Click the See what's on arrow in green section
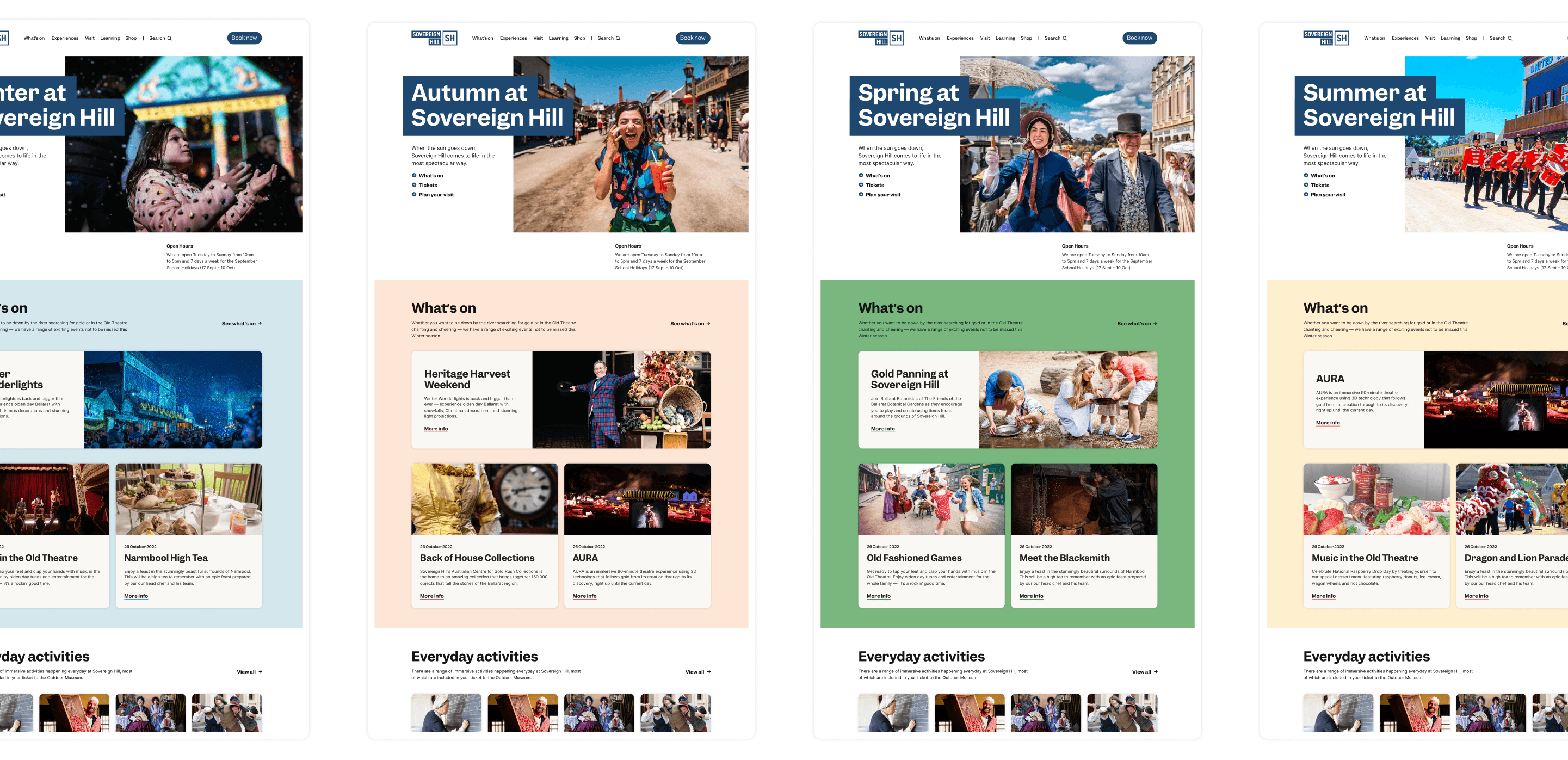 pyautogui.click(x=1155, y=323)
